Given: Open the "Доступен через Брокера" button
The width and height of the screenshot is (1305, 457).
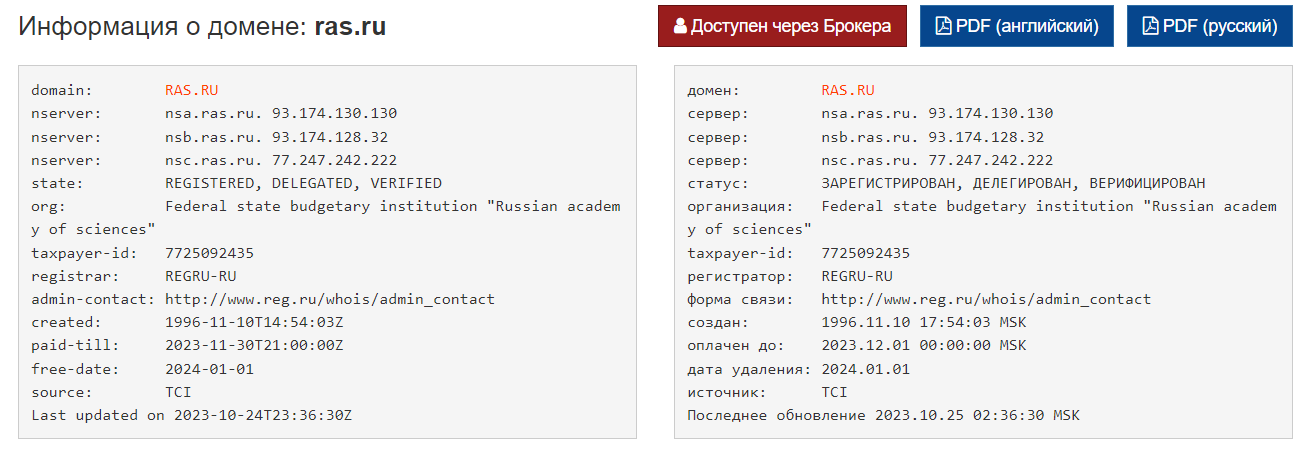Looking at the screenshot, I should pos(782,26).
